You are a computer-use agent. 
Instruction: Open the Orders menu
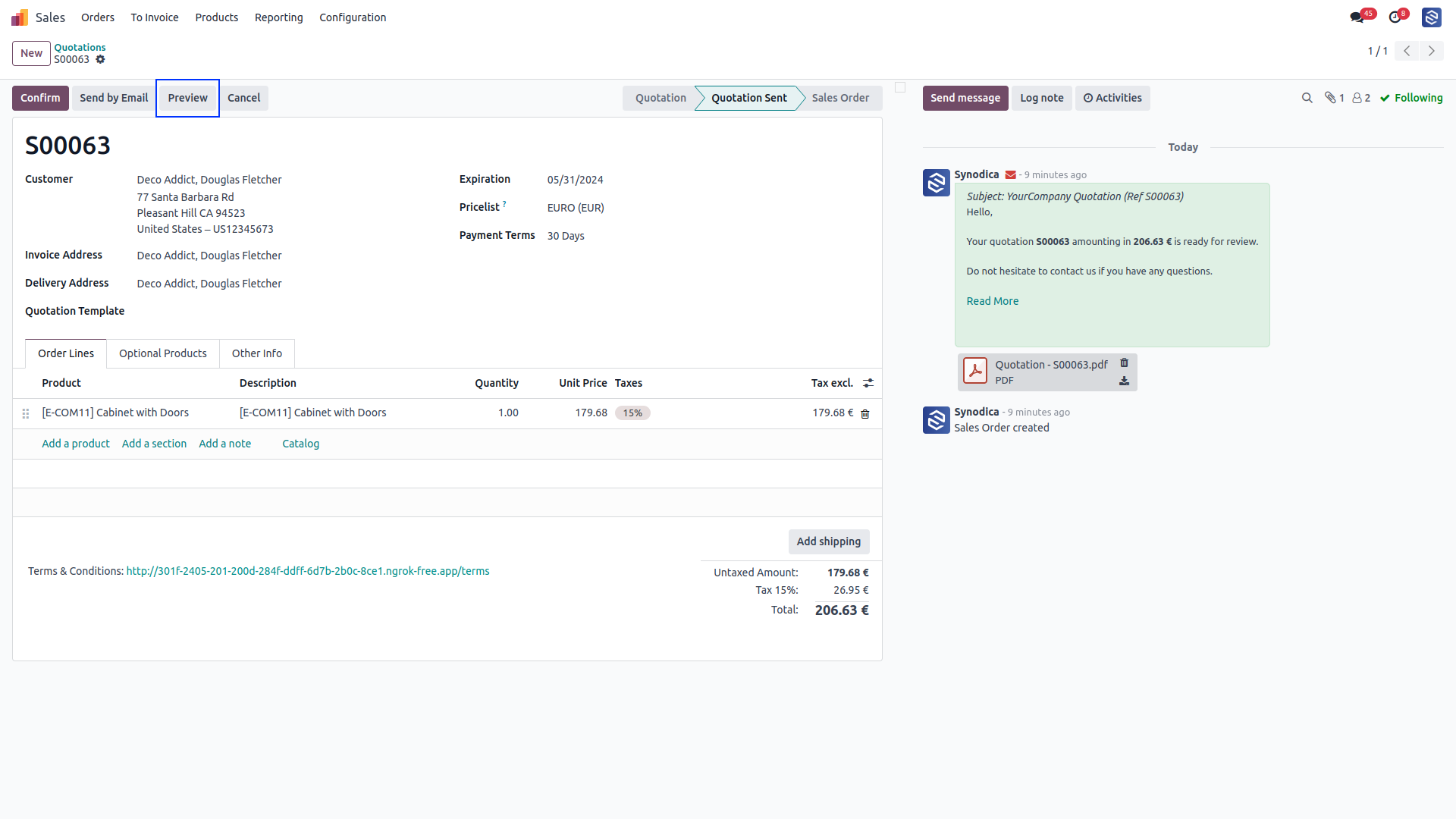[x=98, y=17]
